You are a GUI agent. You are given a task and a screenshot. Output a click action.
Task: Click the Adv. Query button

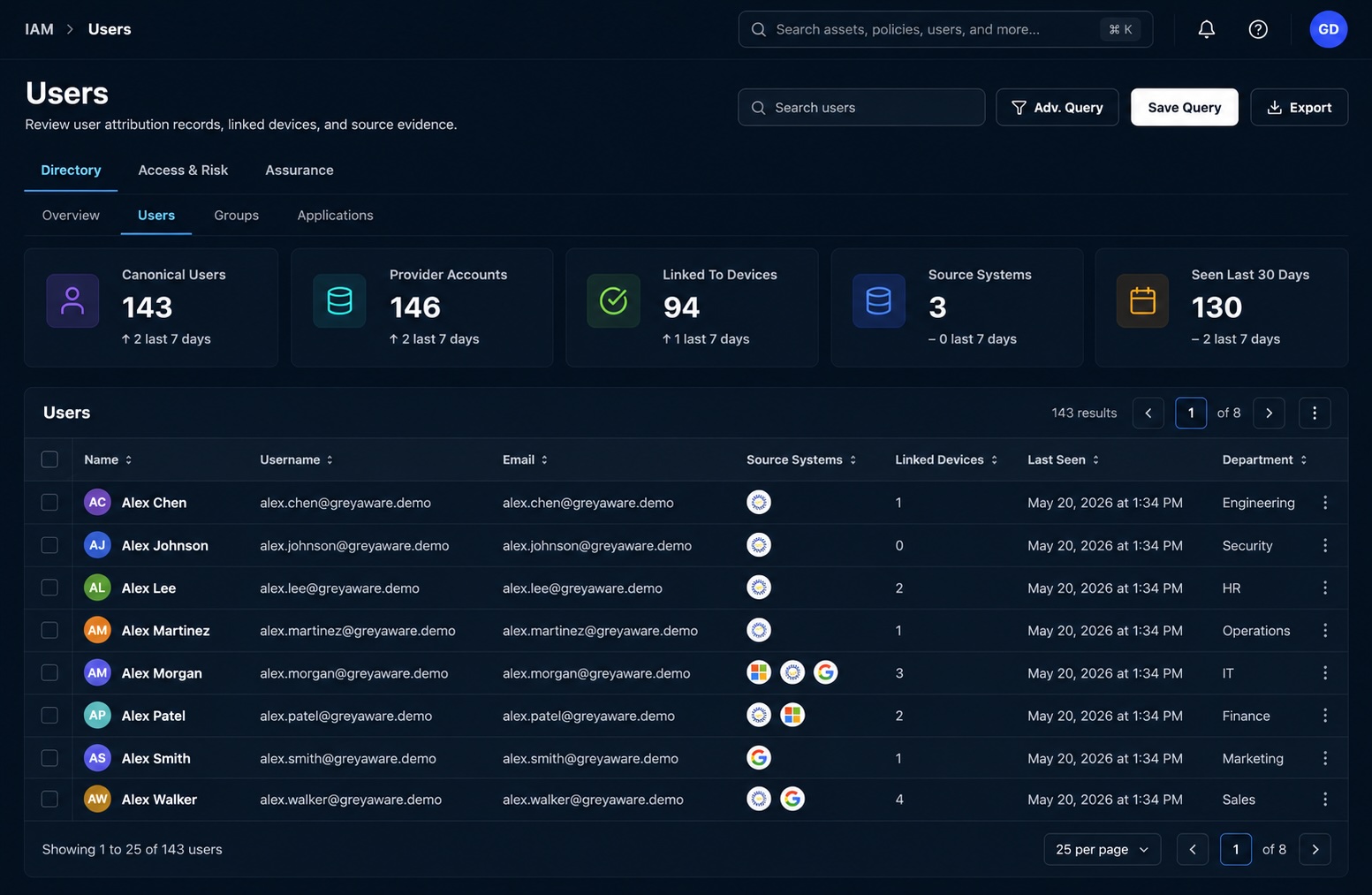coord(1057,107)
